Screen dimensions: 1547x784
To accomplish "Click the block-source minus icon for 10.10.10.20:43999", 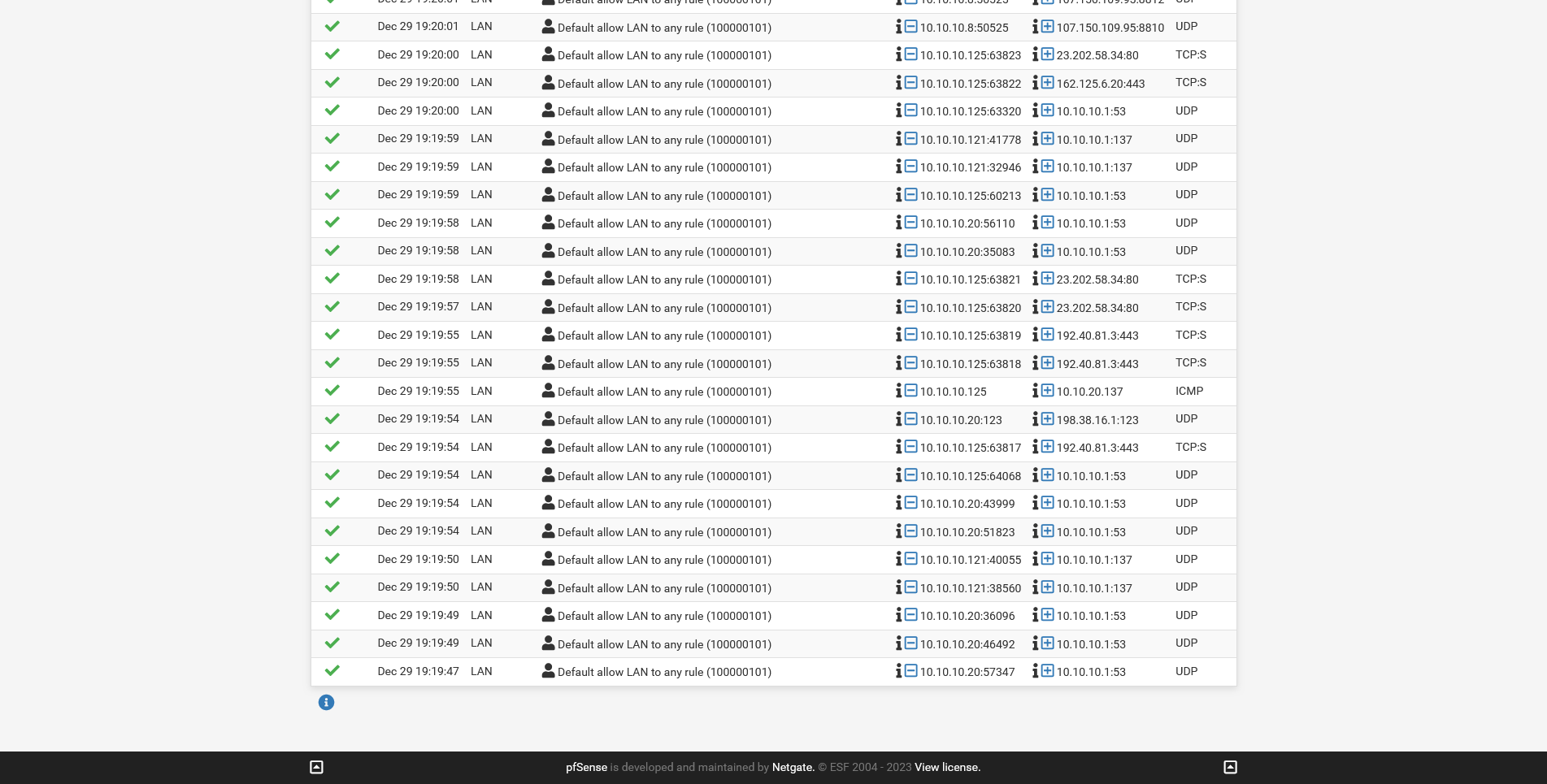I will (x=911, y=503).
